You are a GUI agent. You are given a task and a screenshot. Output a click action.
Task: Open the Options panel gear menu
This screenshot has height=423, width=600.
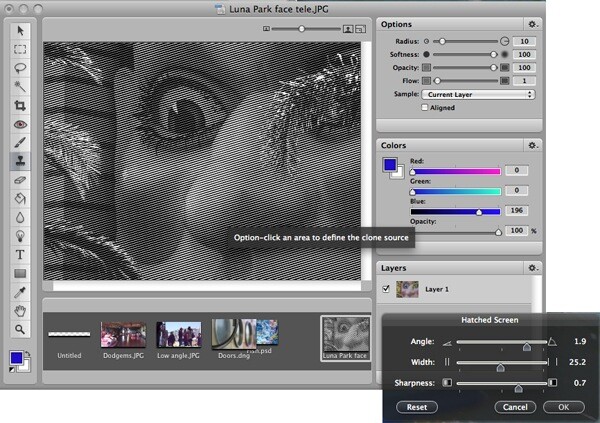coord(532,24)
